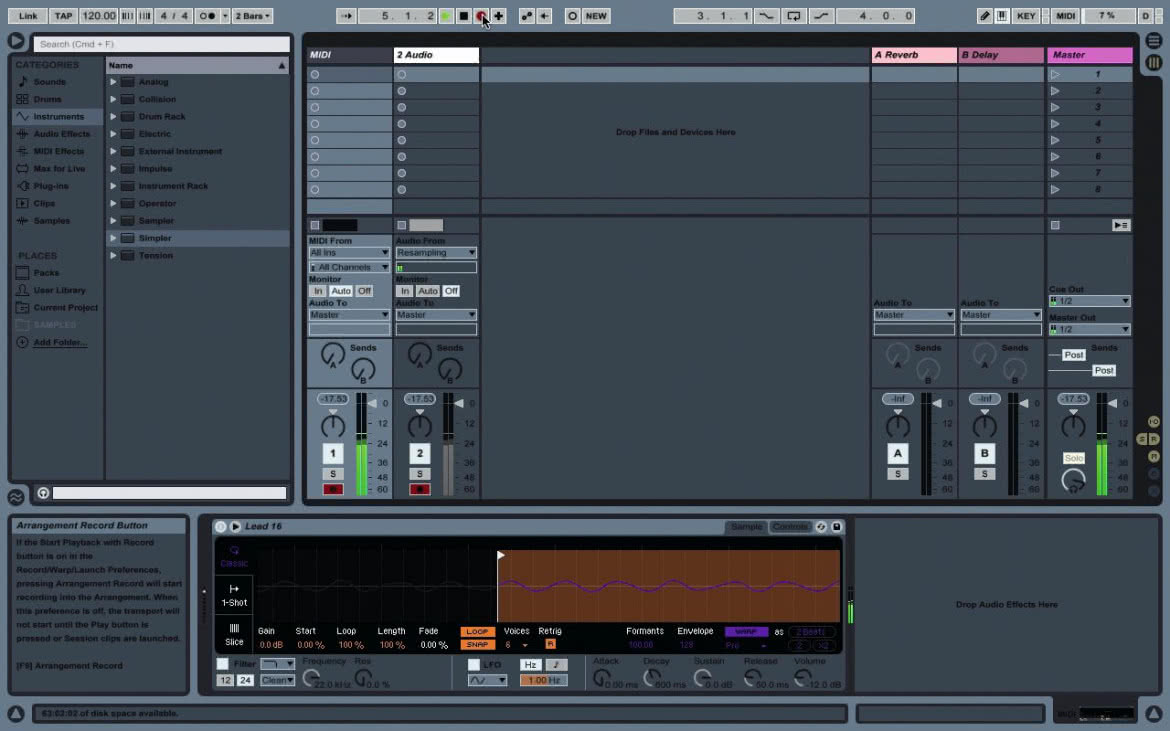Image resolution: width=1170 pixels, height=731 pixels.
Task: Click the Stop All Clips square on Master
Action: (x=1055, y=225)
